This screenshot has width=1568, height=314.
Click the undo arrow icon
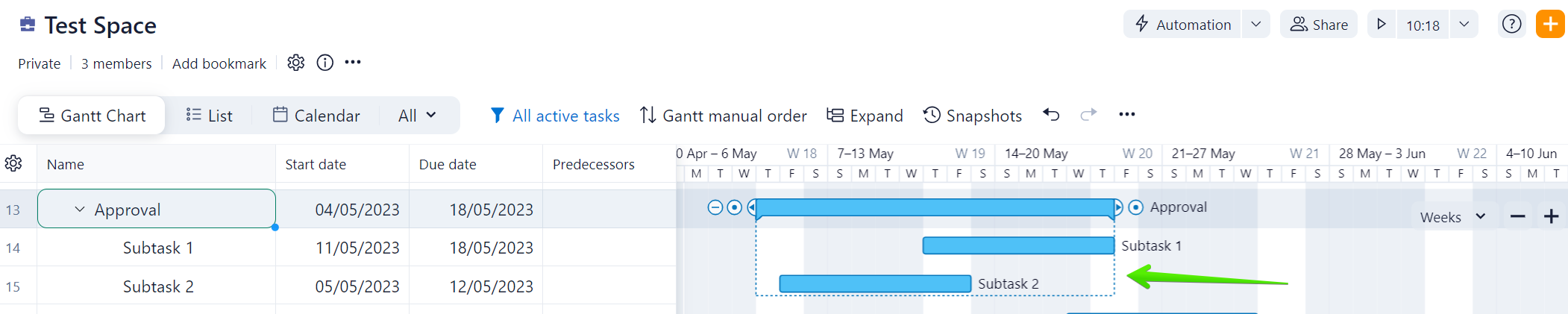(x=1051, y=115)
